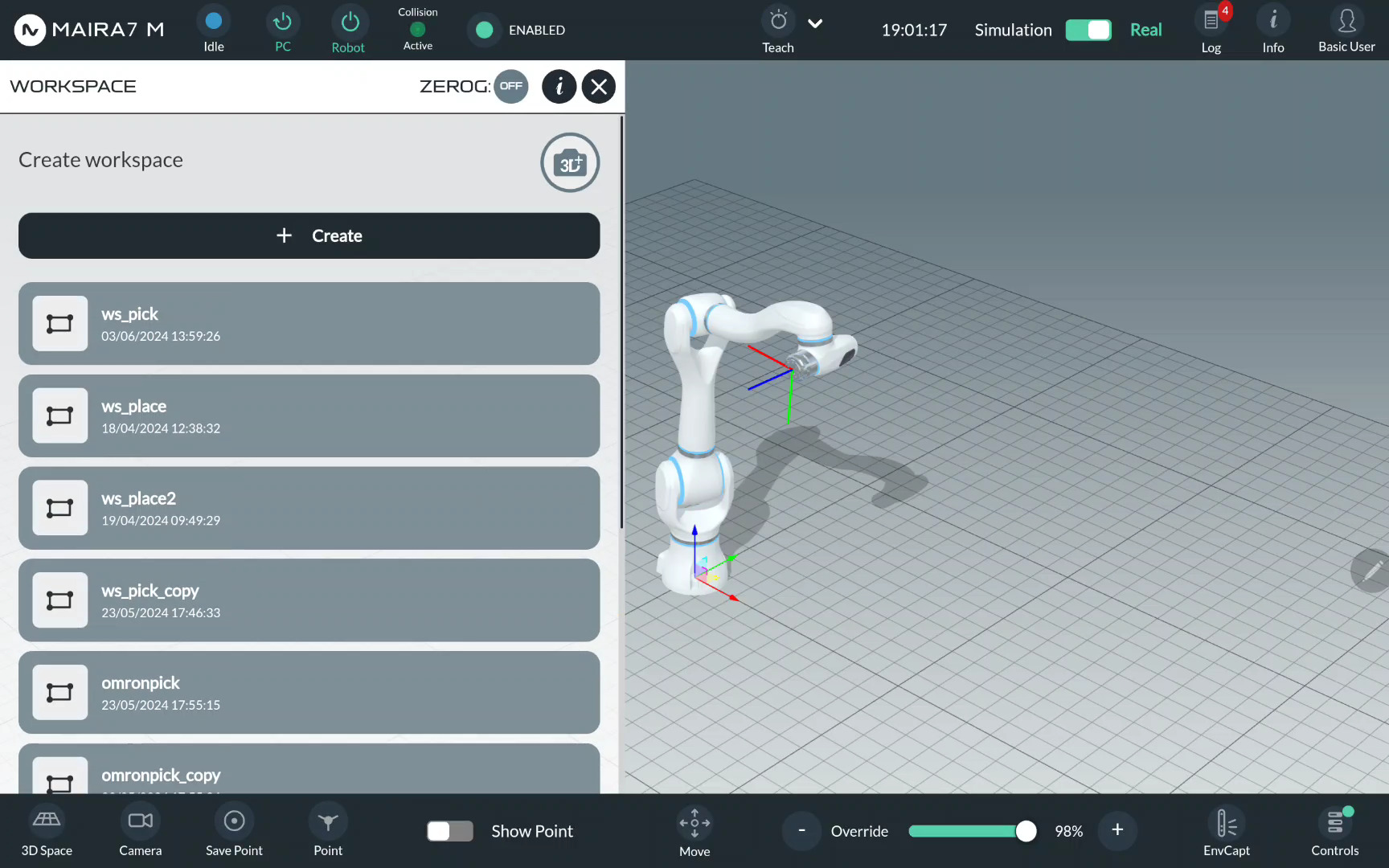1389x868 pixels.
Task: Click the pencil edit icon in 3D view
Action: coord(1371,571)
